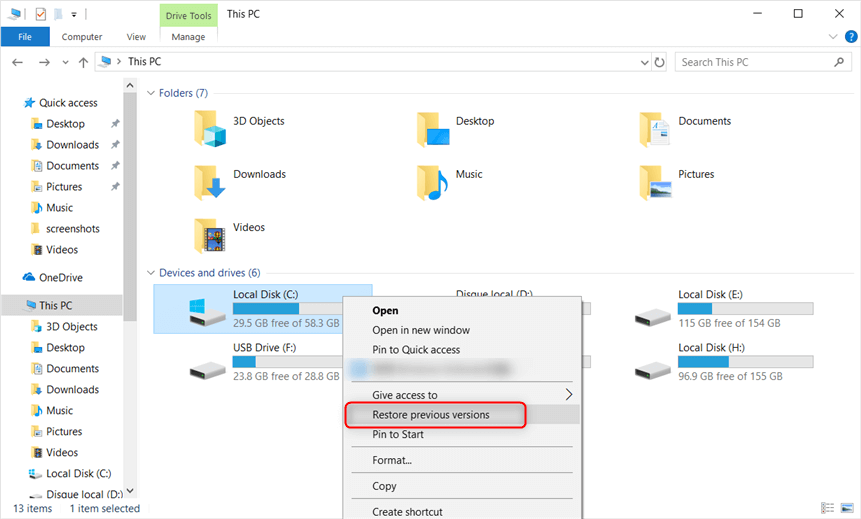861x519 pixels.
Task: Expand the Give access to submenu
Action: pos(569,395)
